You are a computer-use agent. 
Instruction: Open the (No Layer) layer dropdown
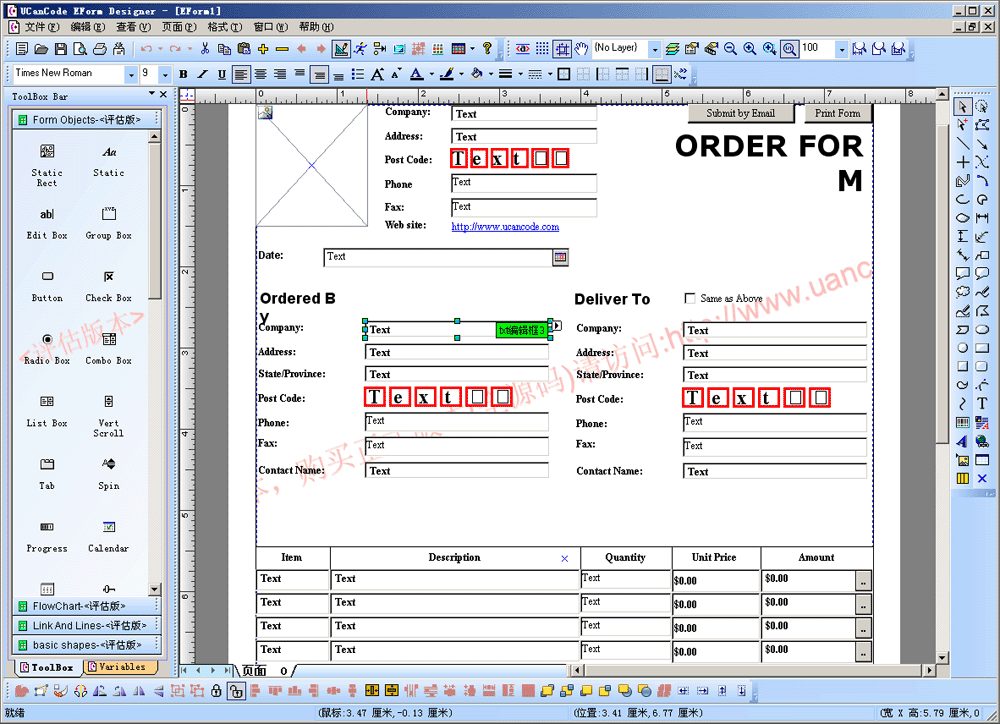click(x=654, y=48)
